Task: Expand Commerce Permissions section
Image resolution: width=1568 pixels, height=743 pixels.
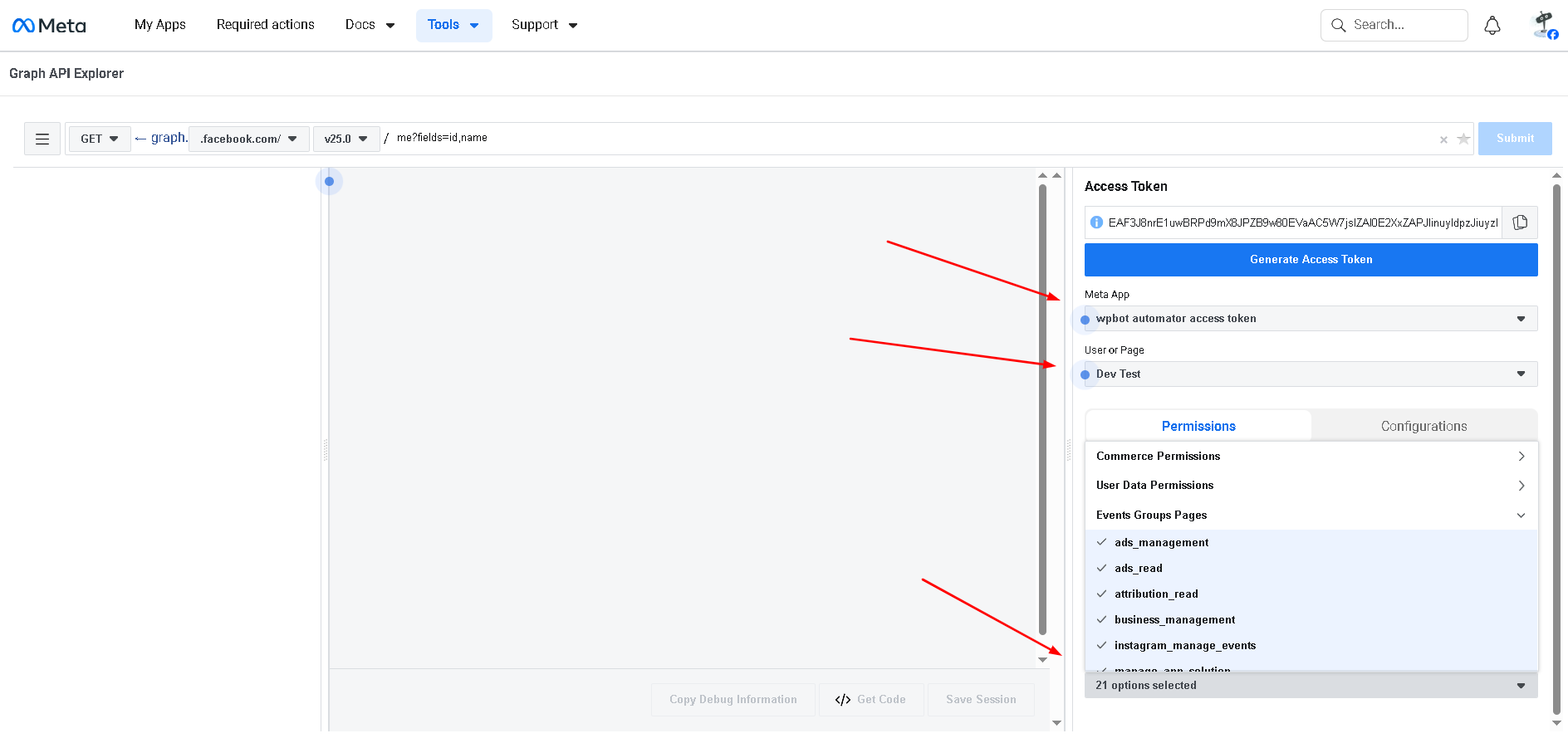Action: click(1311, 457)
